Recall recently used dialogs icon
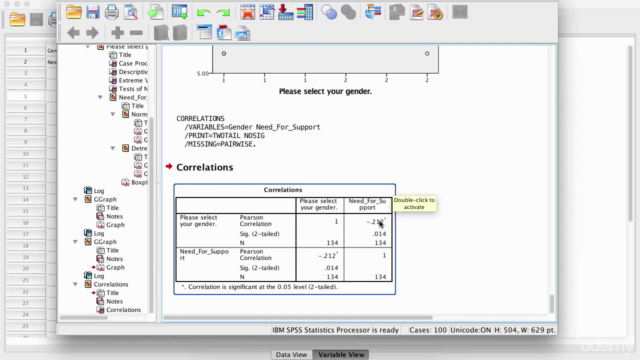The image size is (640, 360). (x=180, y=12)
